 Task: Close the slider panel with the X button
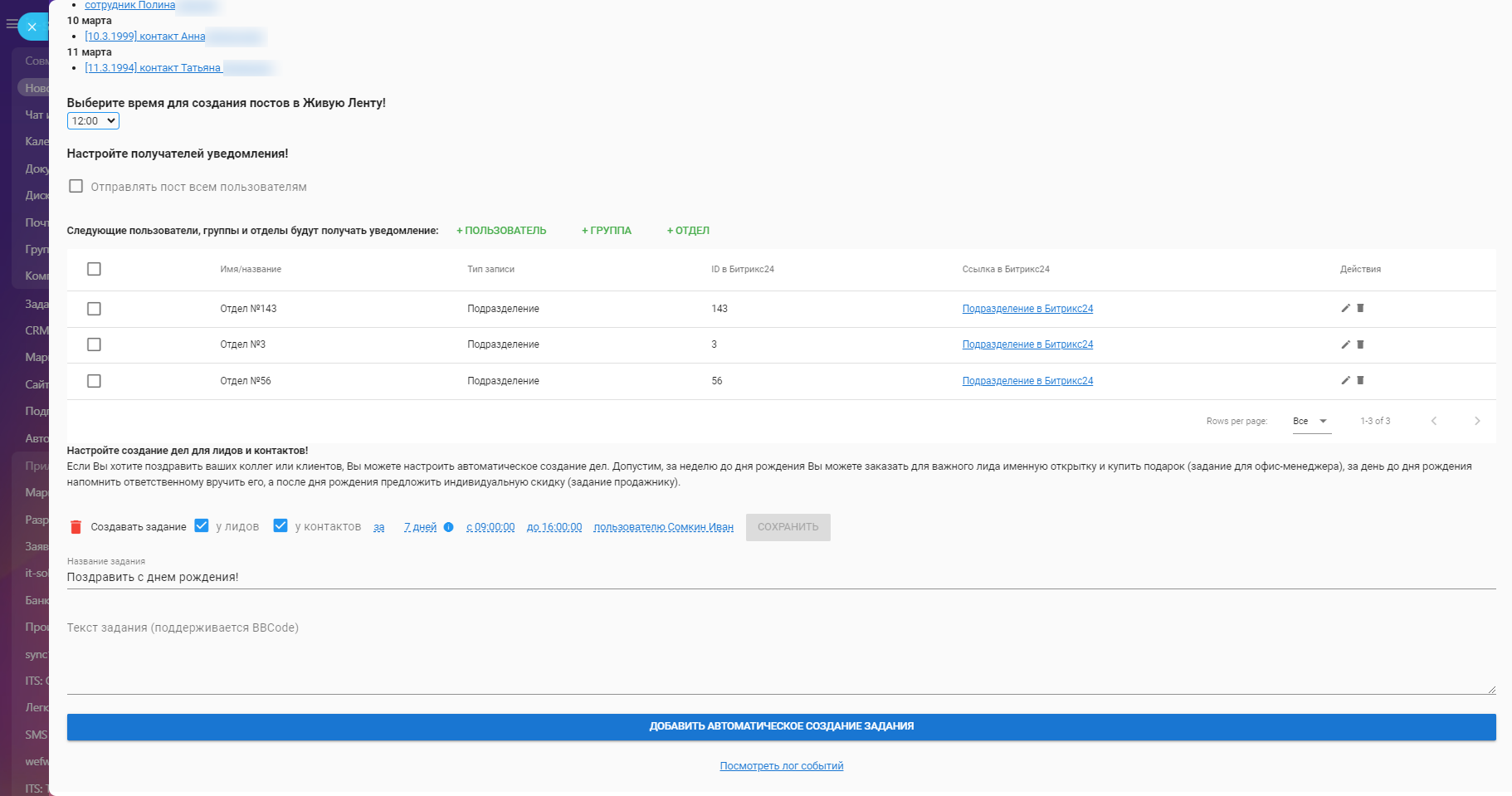point(32,27)
